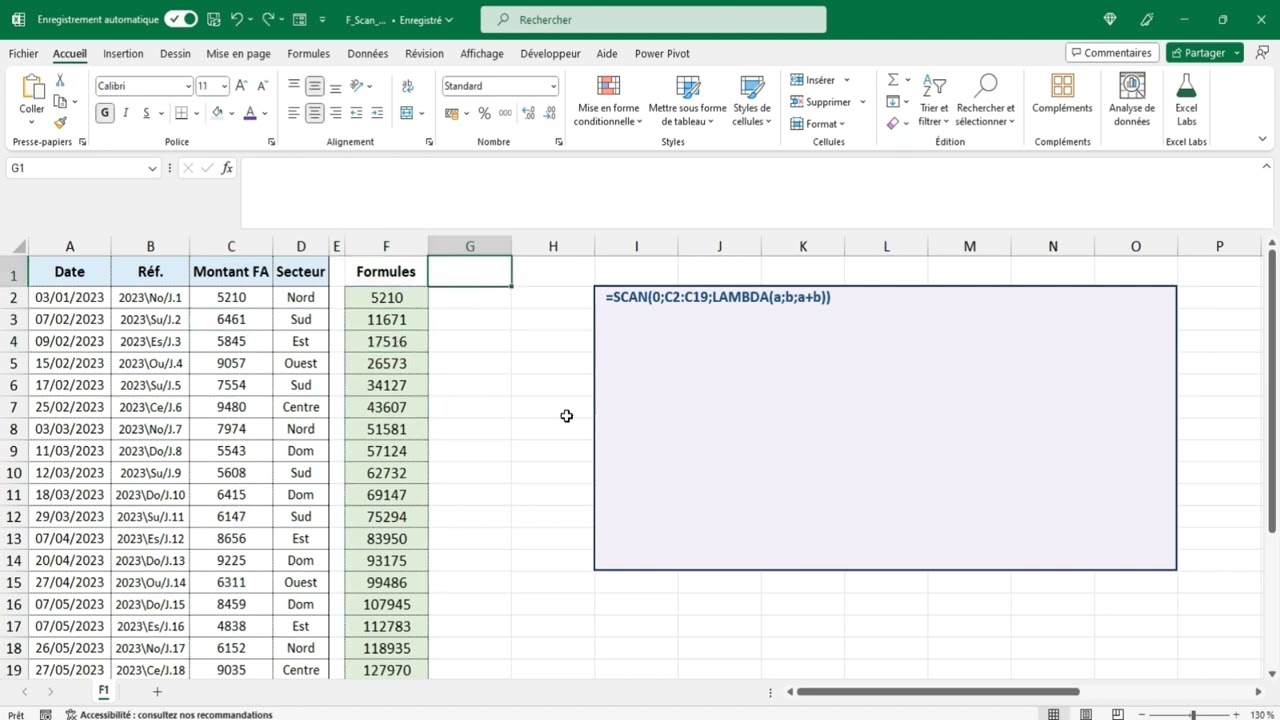Screen dimensions: 1280x720
Task: Select the Formules header cell F1
Action: tap(386, 272)
